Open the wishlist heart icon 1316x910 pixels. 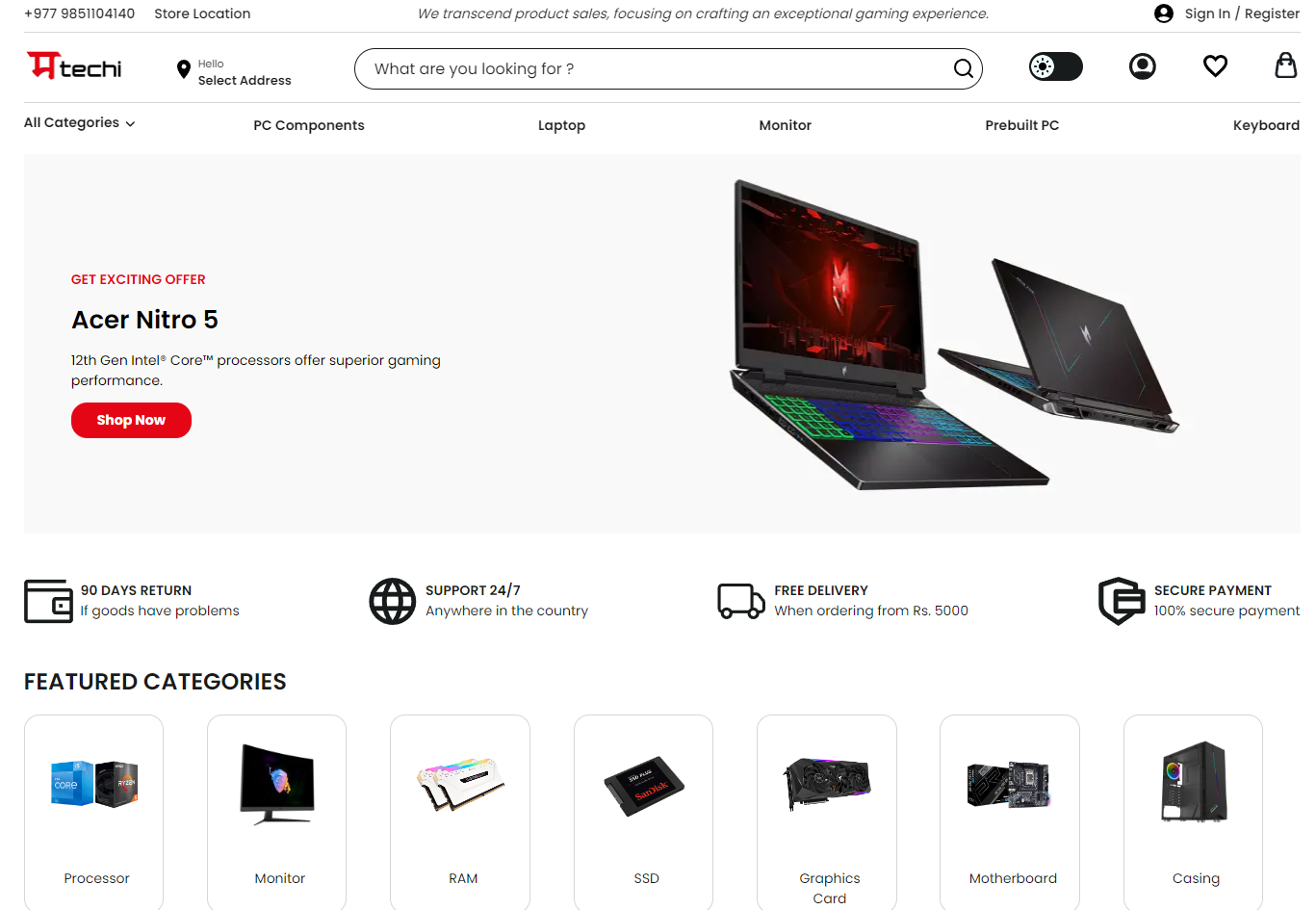click(x=1215, y=65)
